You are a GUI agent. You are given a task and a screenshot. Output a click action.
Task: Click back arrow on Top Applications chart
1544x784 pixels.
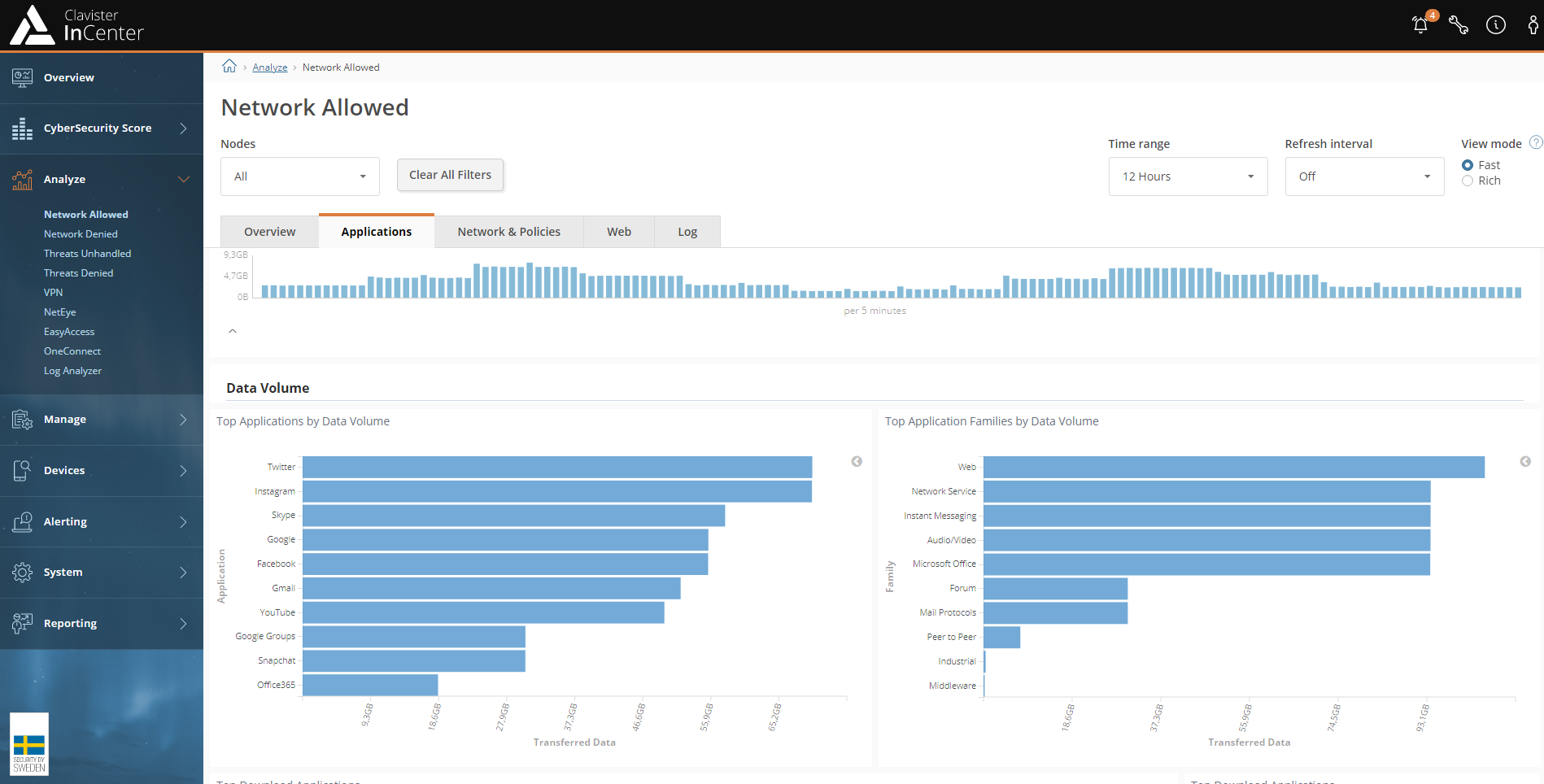point(857,461)
